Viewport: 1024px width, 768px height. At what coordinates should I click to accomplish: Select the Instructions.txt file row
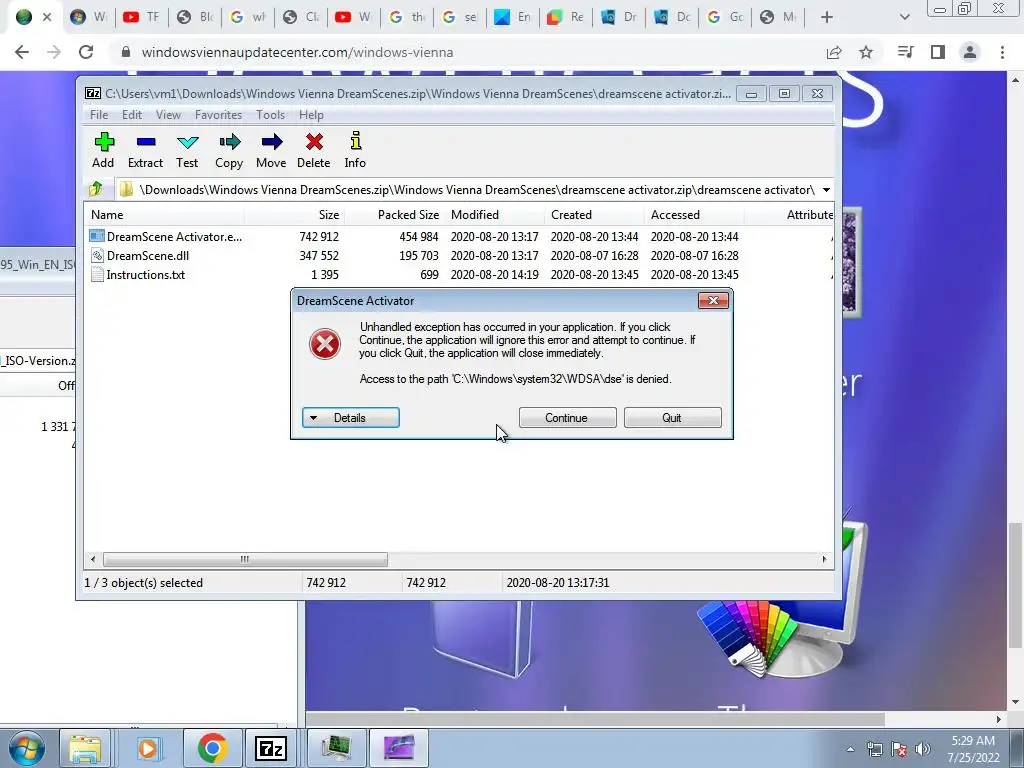(x=459, y=274)
